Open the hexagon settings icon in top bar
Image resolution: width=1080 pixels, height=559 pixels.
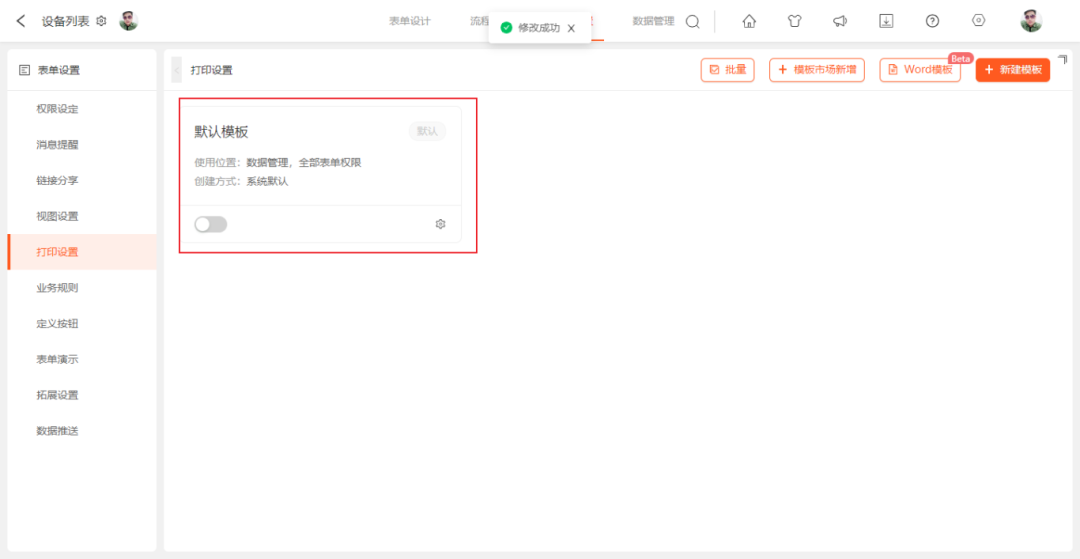[x=978, y=21]
